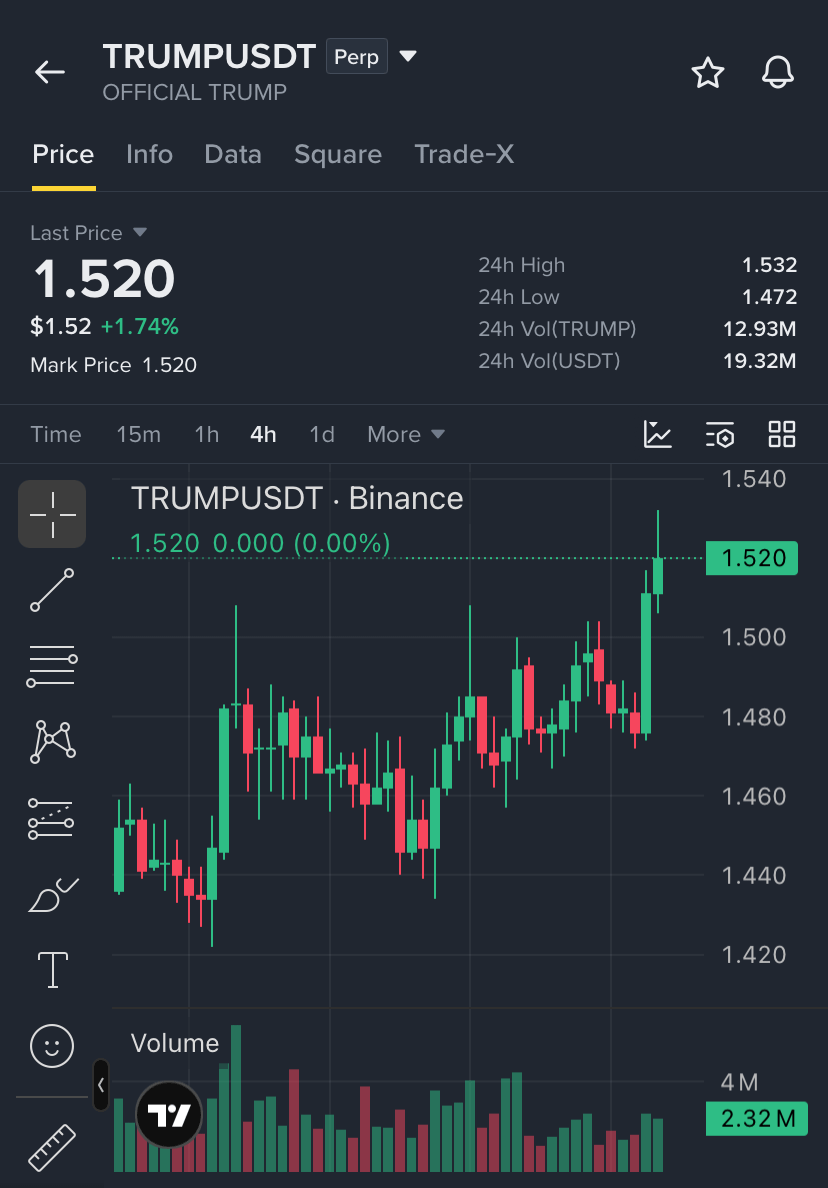Click the Volume indicator label
This screenshot has width=828, height=1188.
(x=175, y=1043)
